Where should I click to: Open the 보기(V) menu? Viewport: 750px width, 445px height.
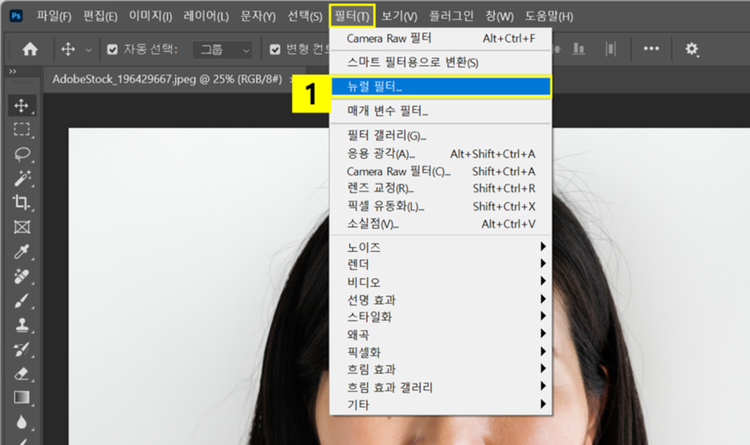pos(399,16)
